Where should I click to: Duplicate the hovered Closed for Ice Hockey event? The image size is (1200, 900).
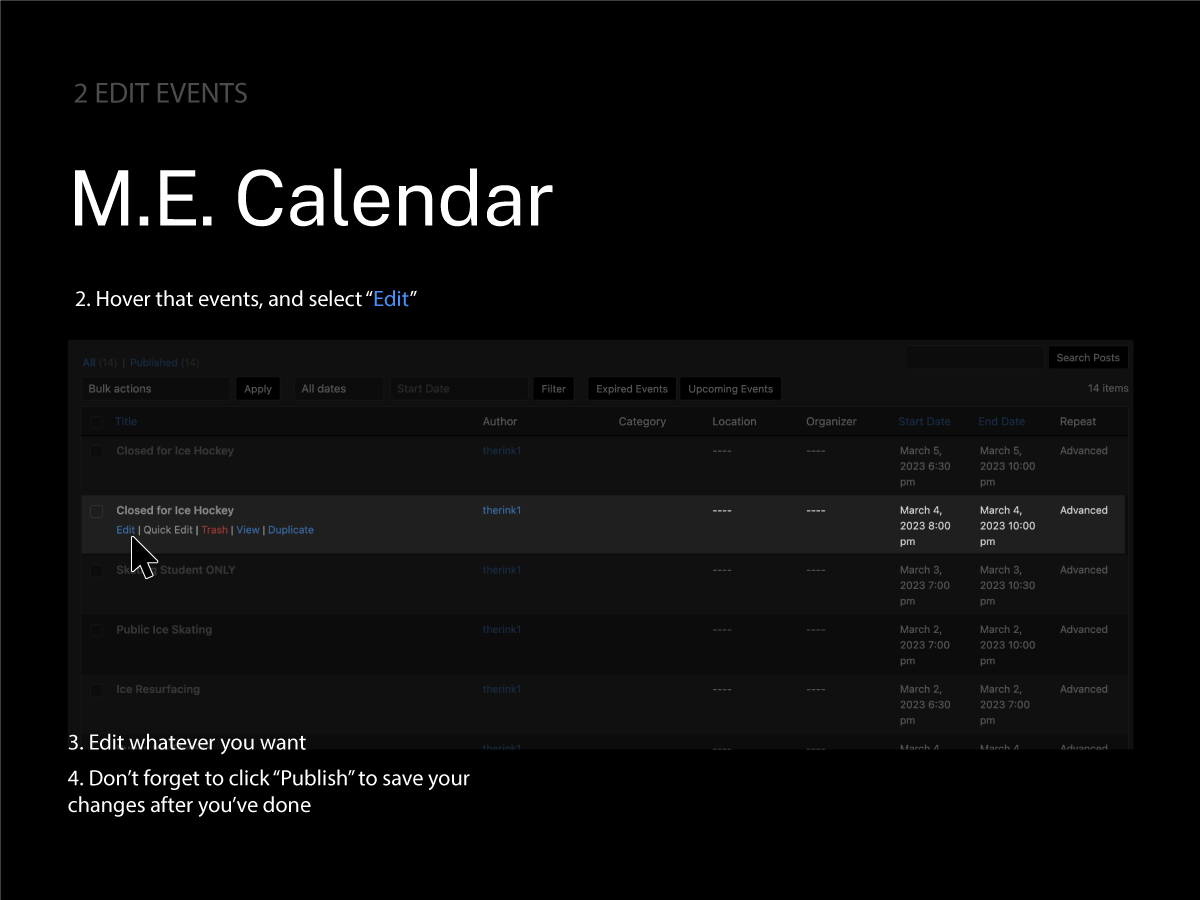[291, 530]
